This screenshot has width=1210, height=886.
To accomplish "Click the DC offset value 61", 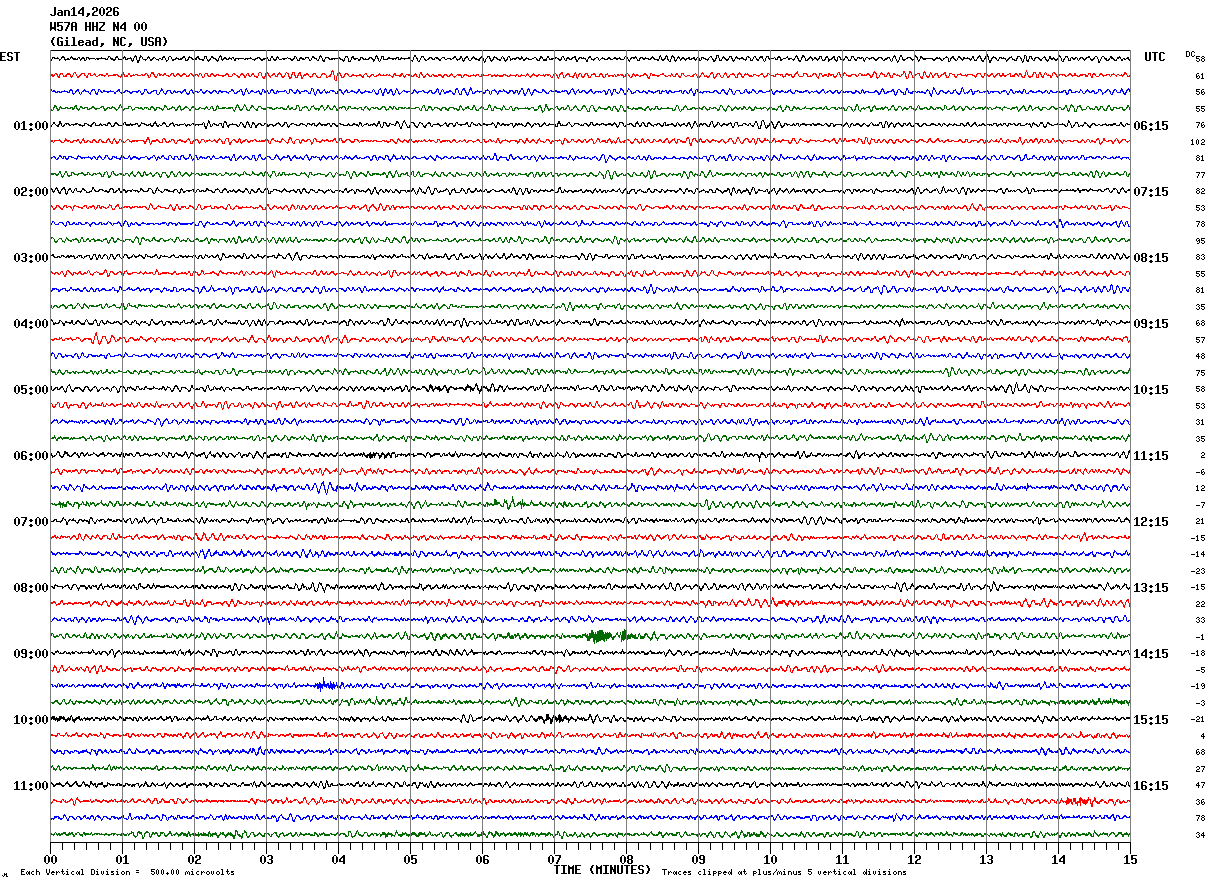I will (1200, 76).
